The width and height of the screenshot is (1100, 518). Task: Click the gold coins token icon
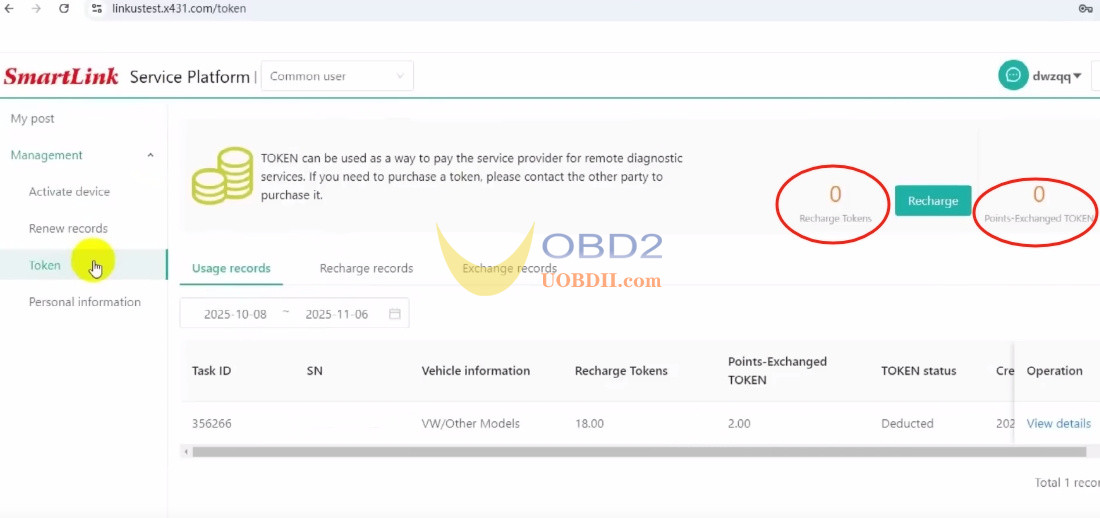(x=222, y=175)
